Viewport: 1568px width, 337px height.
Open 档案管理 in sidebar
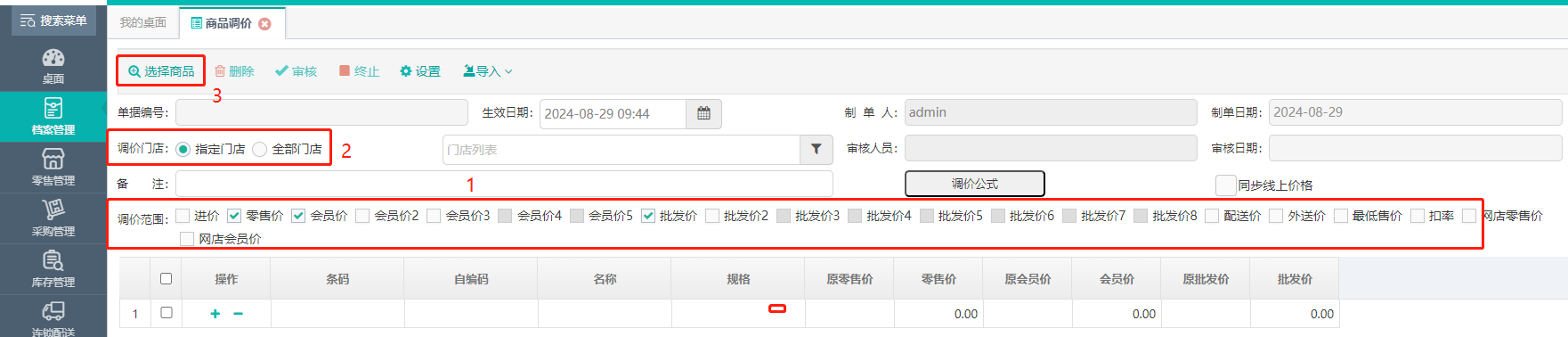[53, 116]
